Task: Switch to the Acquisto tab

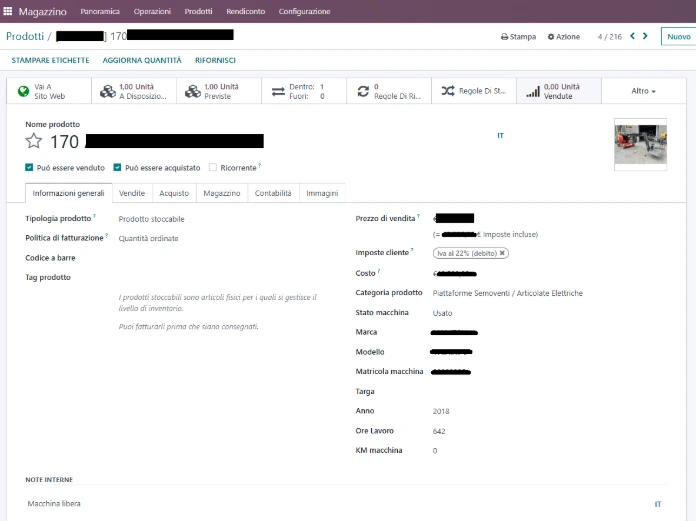Action: [x=174, y=193]
